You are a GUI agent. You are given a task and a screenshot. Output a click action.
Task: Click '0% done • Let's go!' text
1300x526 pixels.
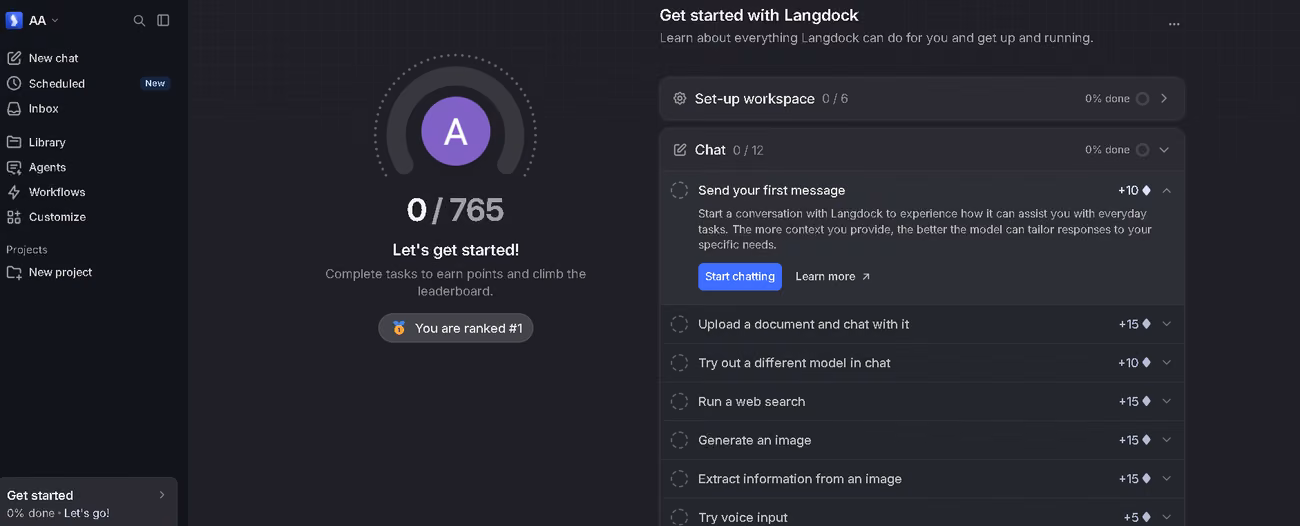click(58, 513)
